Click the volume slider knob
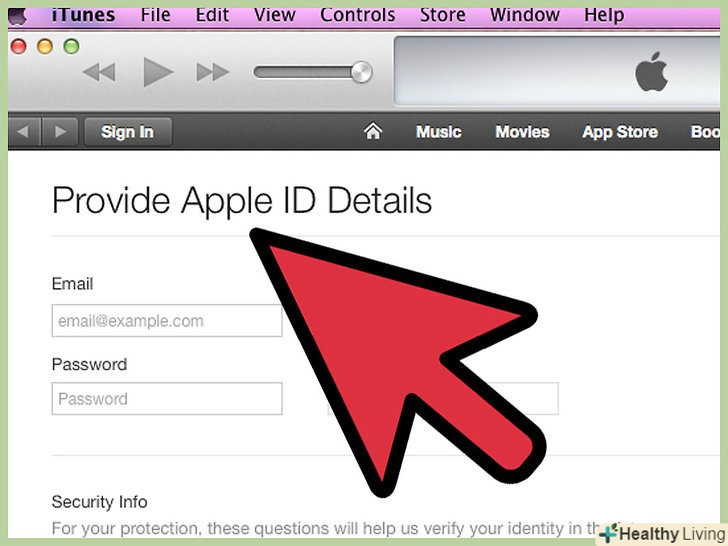 [x=361, y=72]
